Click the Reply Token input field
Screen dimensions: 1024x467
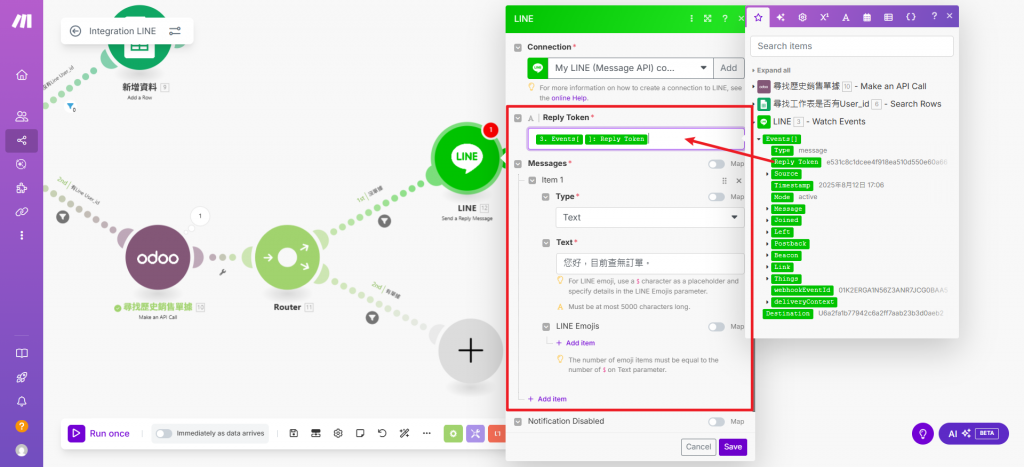636,139
